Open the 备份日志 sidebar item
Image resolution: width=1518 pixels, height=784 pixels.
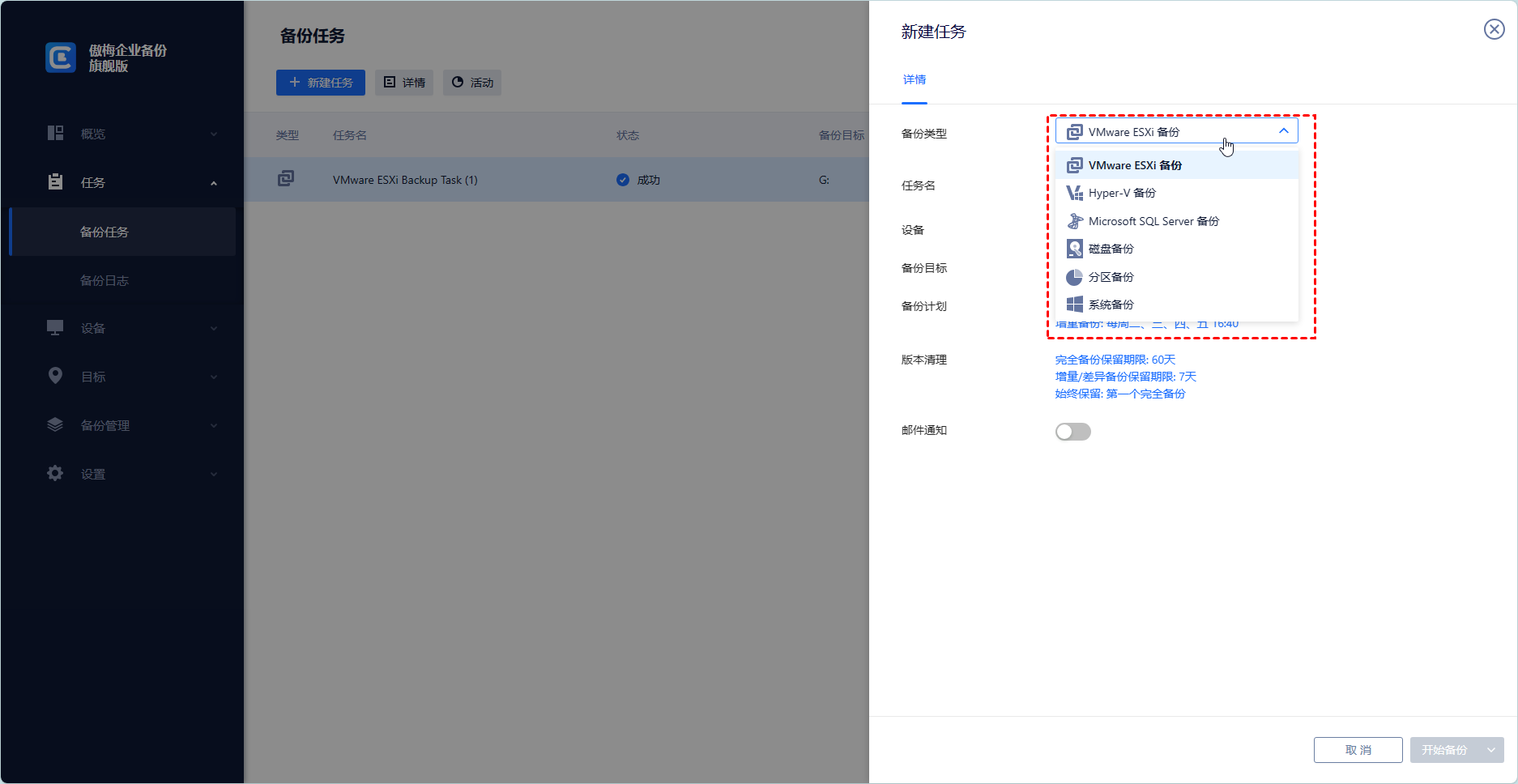104,280
